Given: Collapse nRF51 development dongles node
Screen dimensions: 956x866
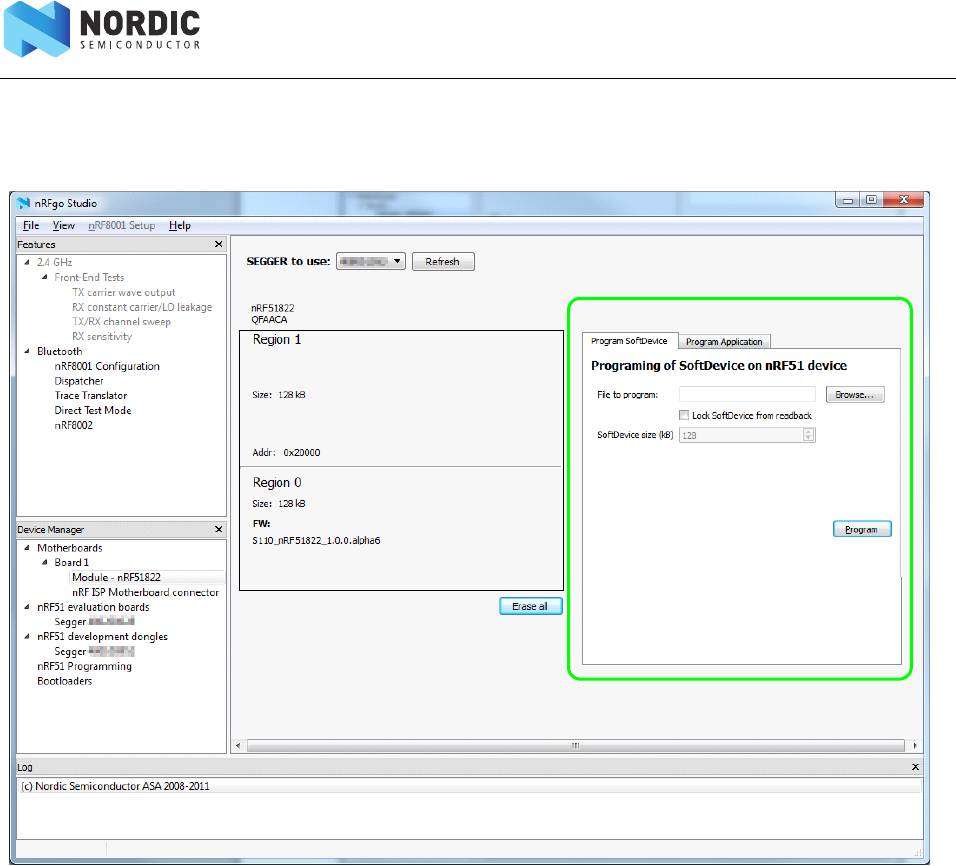Looking at the screenshot, I should coord(27,636).
